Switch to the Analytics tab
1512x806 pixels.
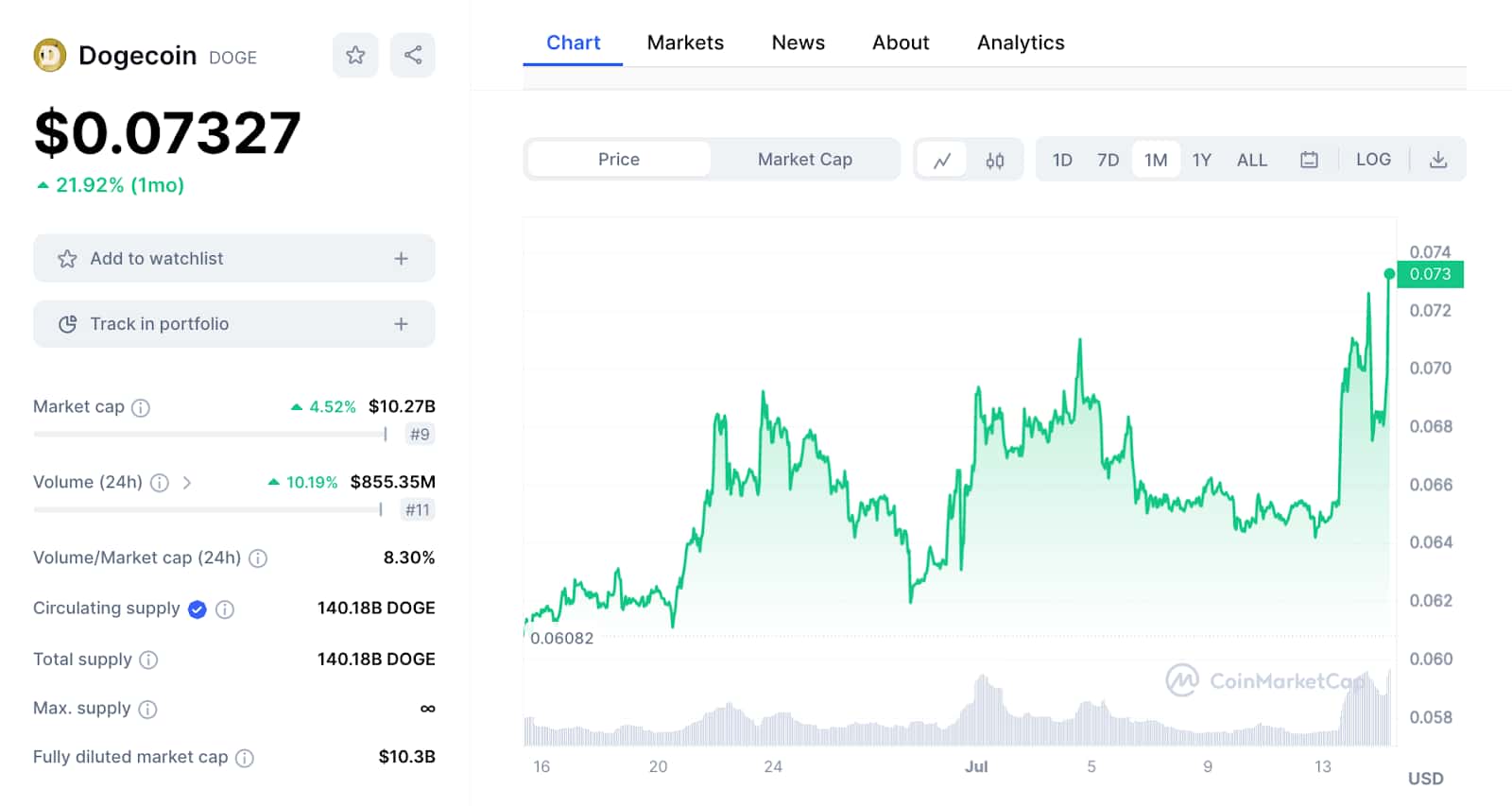pos(1021,43)
